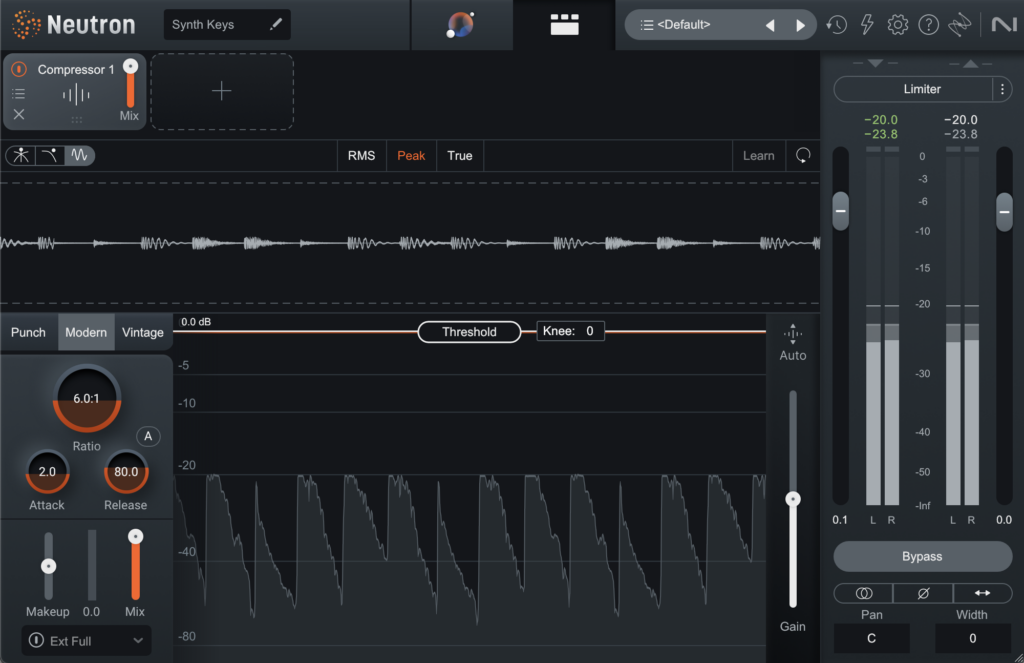Click the input gain fader handle

pyautogui.click(x=840, y=211)
